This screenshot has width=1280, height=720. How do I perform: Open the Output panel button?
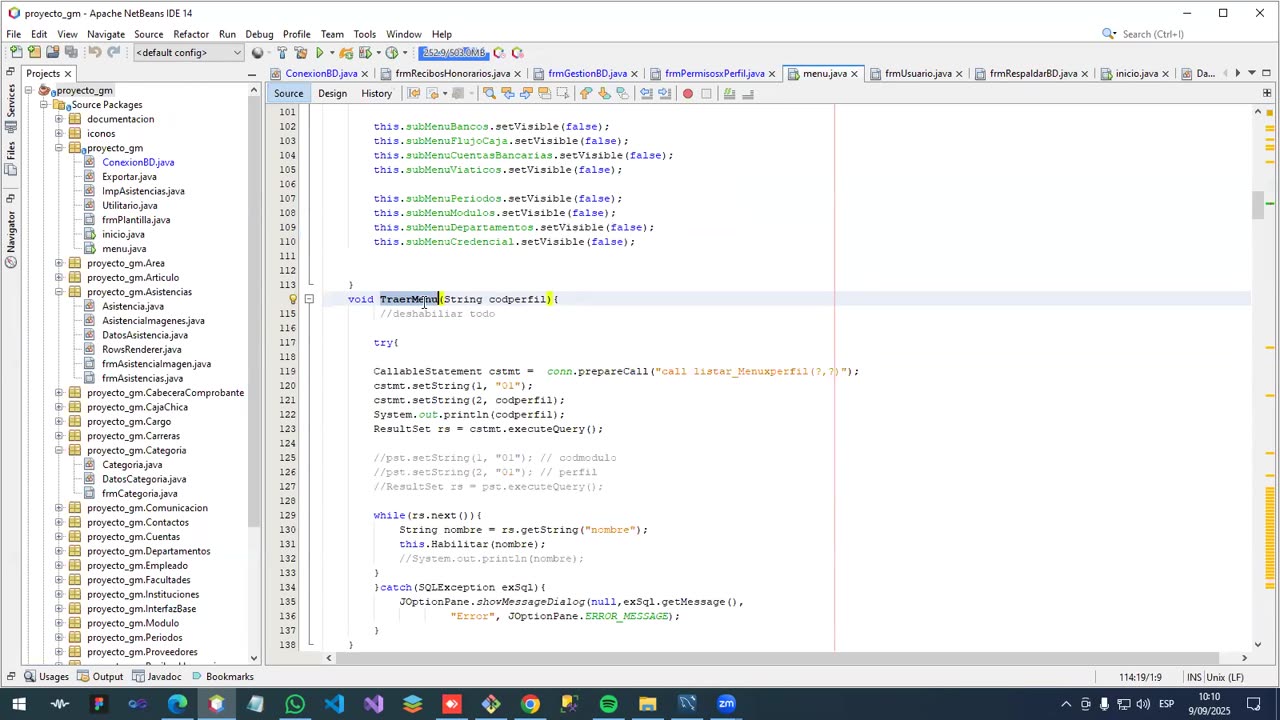pyautogui.click(x=99, y=677)
